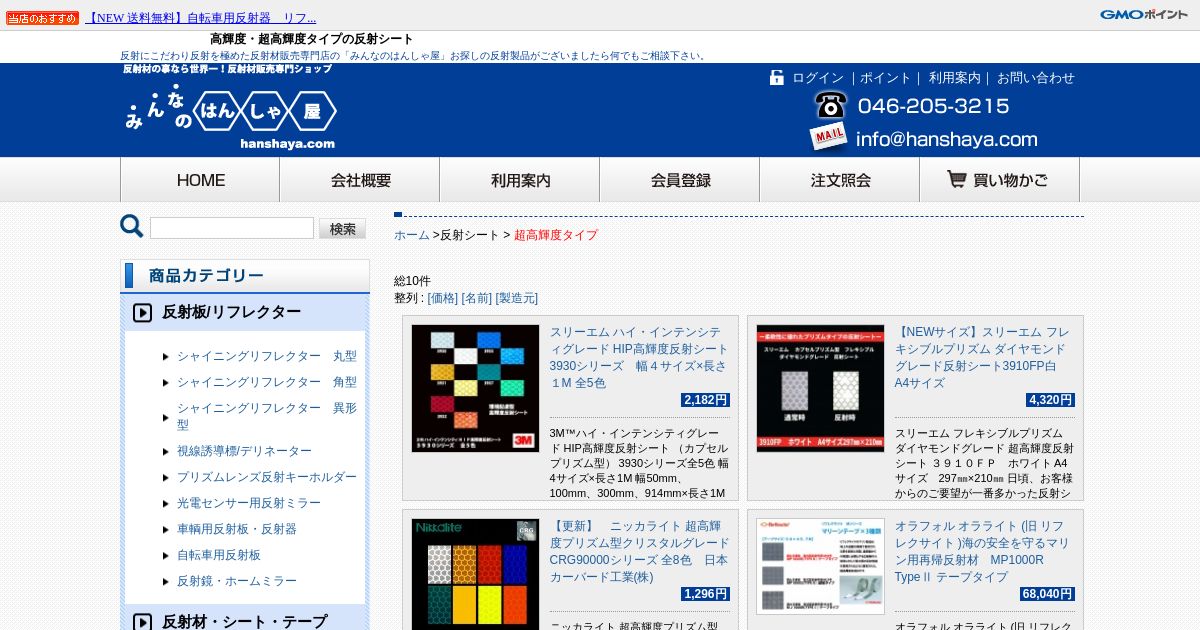The height and width of the screenshot is (630, 1200).
Task: Open the 買い物かご menu tab
Action: point(1000,180)
